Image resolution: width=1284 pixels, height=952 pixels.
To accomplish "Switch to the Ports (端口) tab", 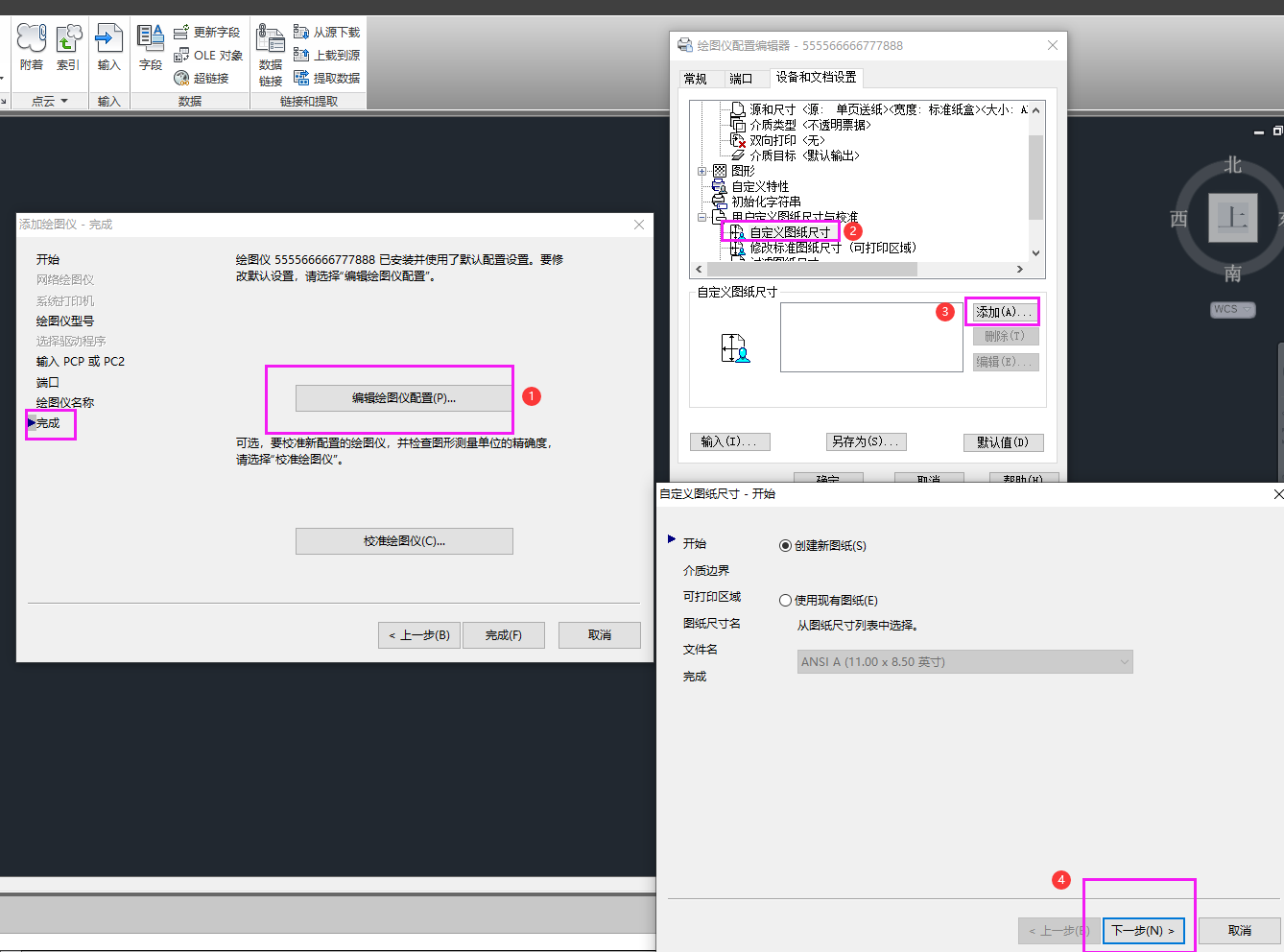I will pos(741,79).
